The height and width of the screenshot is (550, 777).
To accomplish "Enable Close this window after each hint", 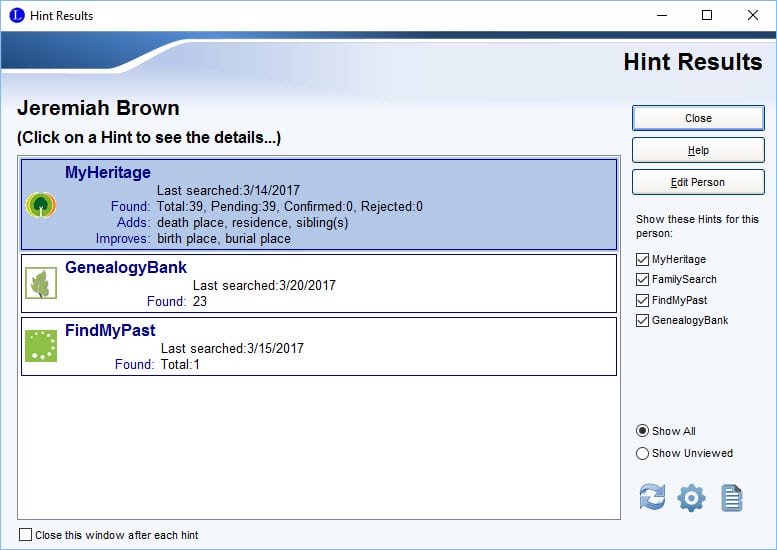I will [25, 535].
